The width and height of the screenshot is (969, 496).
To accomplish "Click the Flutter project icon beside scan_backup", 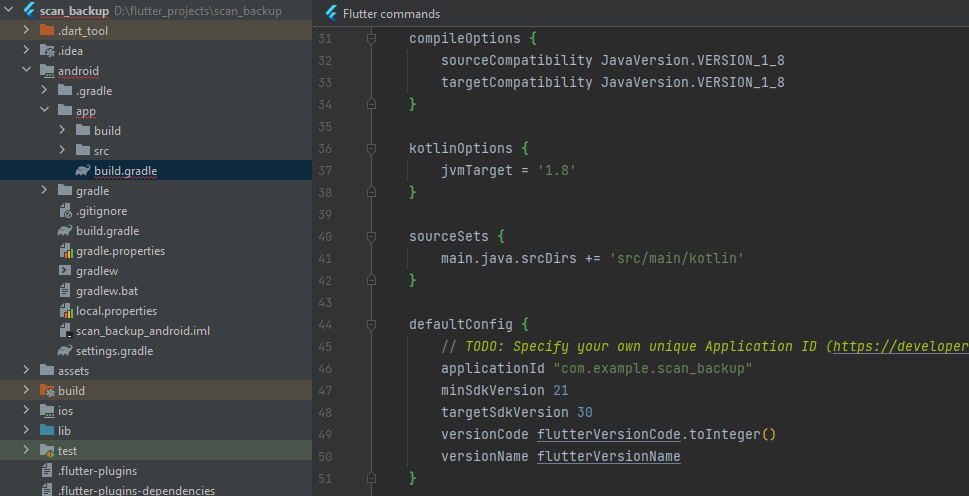I will [x=28, y=11].
